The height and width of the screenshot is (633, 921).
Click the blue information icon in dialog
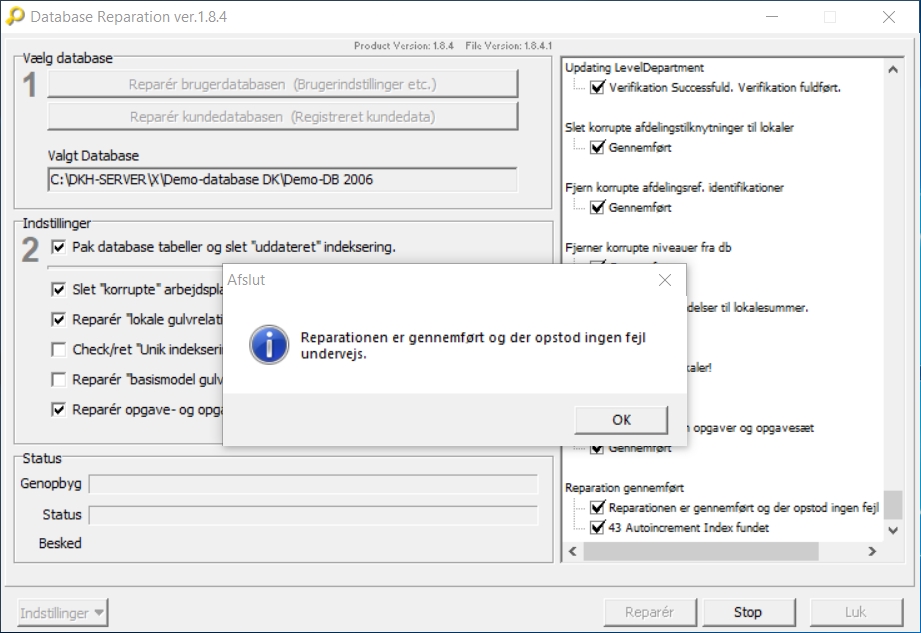pyautogui.click(x=267, y=345)
